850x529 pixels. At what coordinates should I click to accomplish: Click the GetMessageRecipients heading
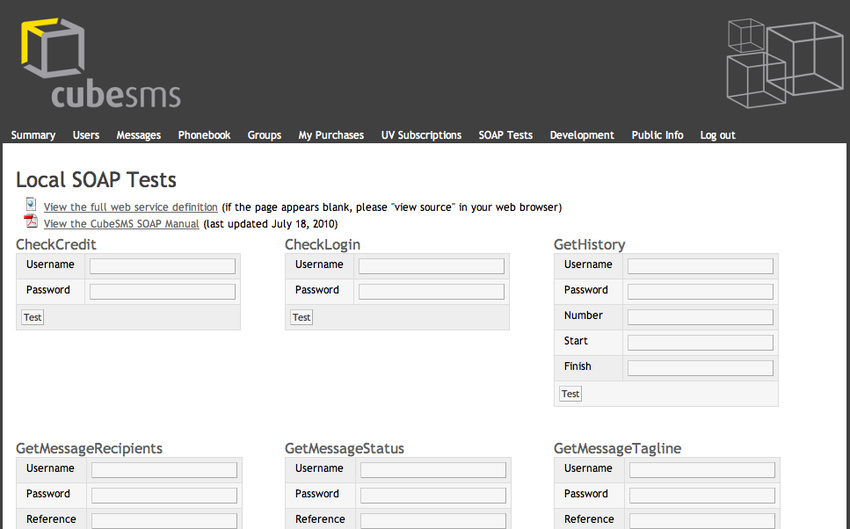point(89,448)
